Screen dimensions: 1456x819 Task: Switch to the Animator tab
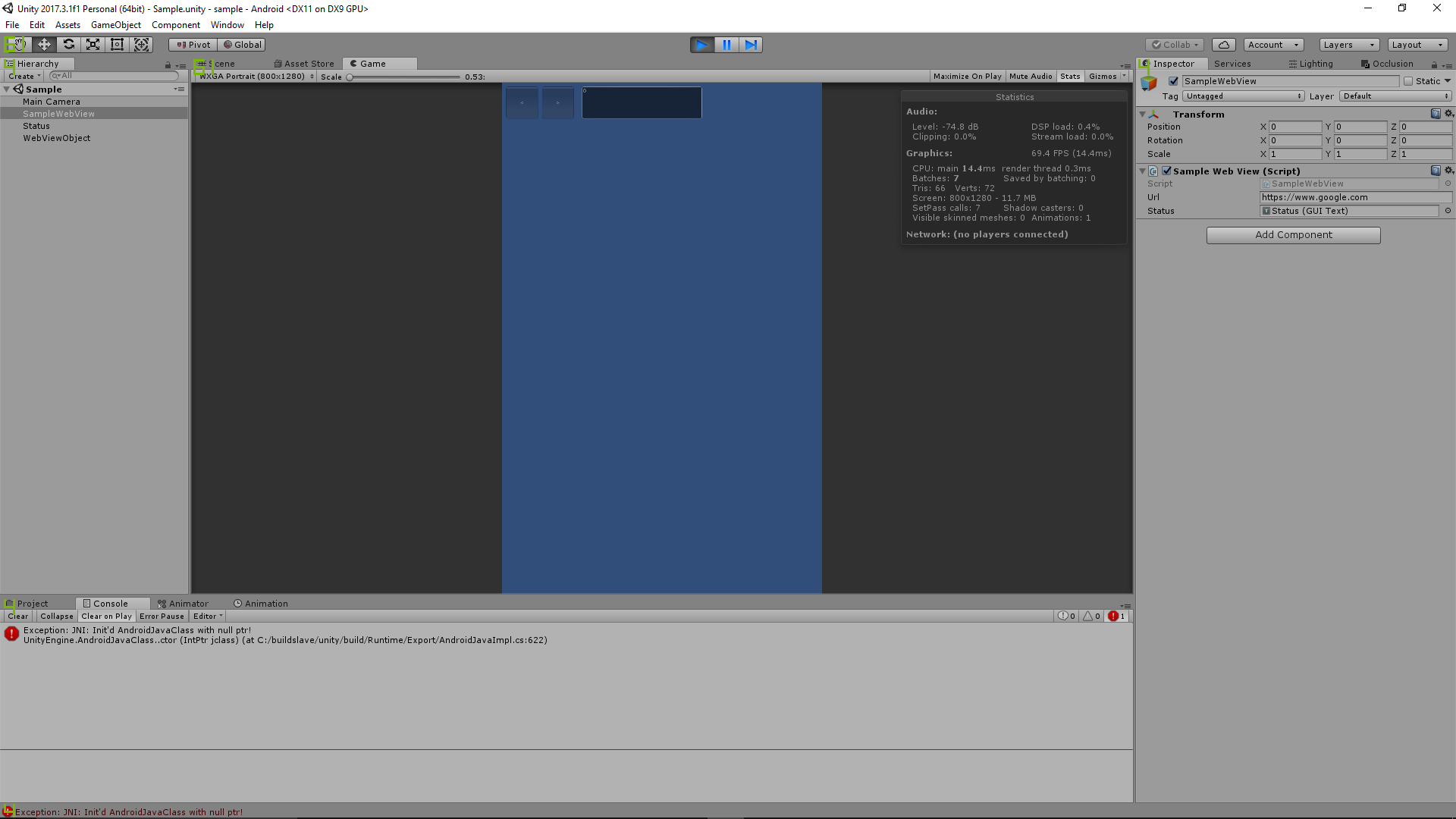tap(183, 604)
